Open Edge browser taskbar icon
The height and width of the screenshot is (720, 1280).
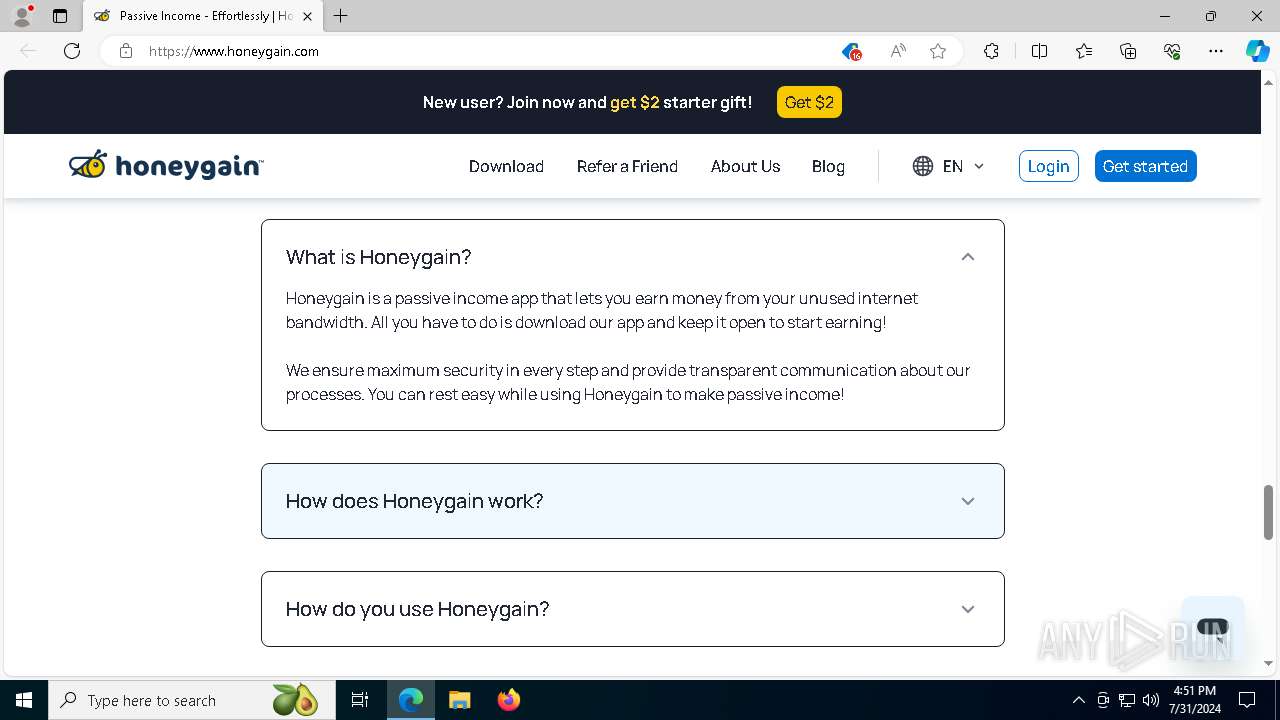tap(411, 700)
